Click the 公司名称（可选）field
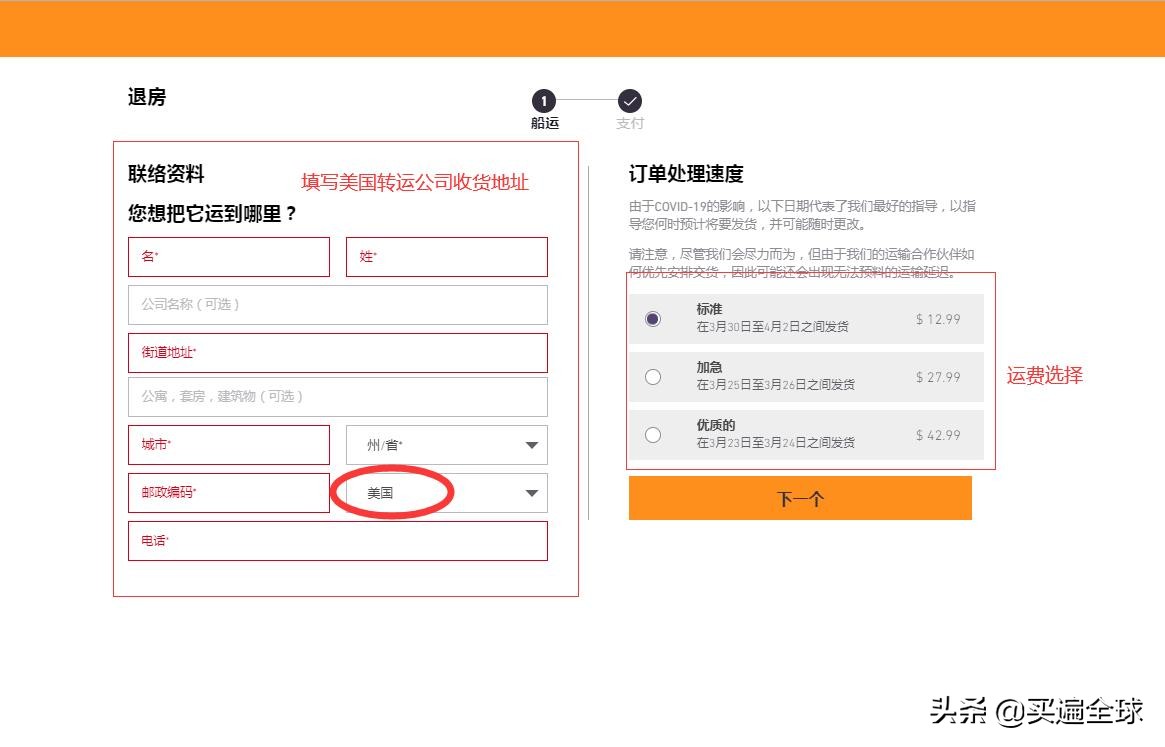Viewport: 1165px width, 747px height. pos(337,305)
